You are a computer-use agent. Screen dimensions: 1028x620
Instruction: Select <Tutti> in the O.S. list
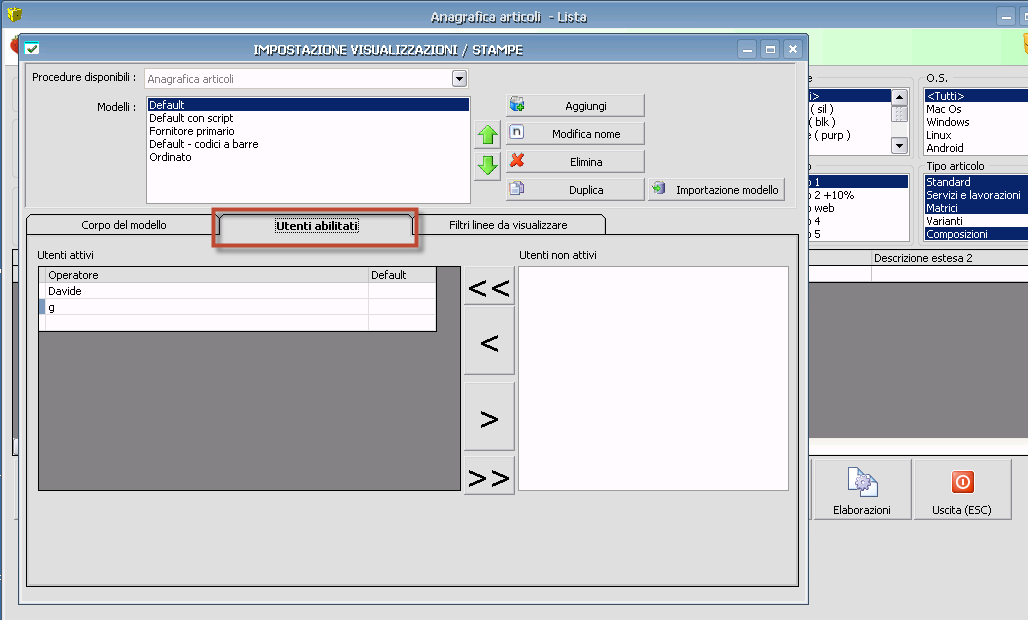976,96
